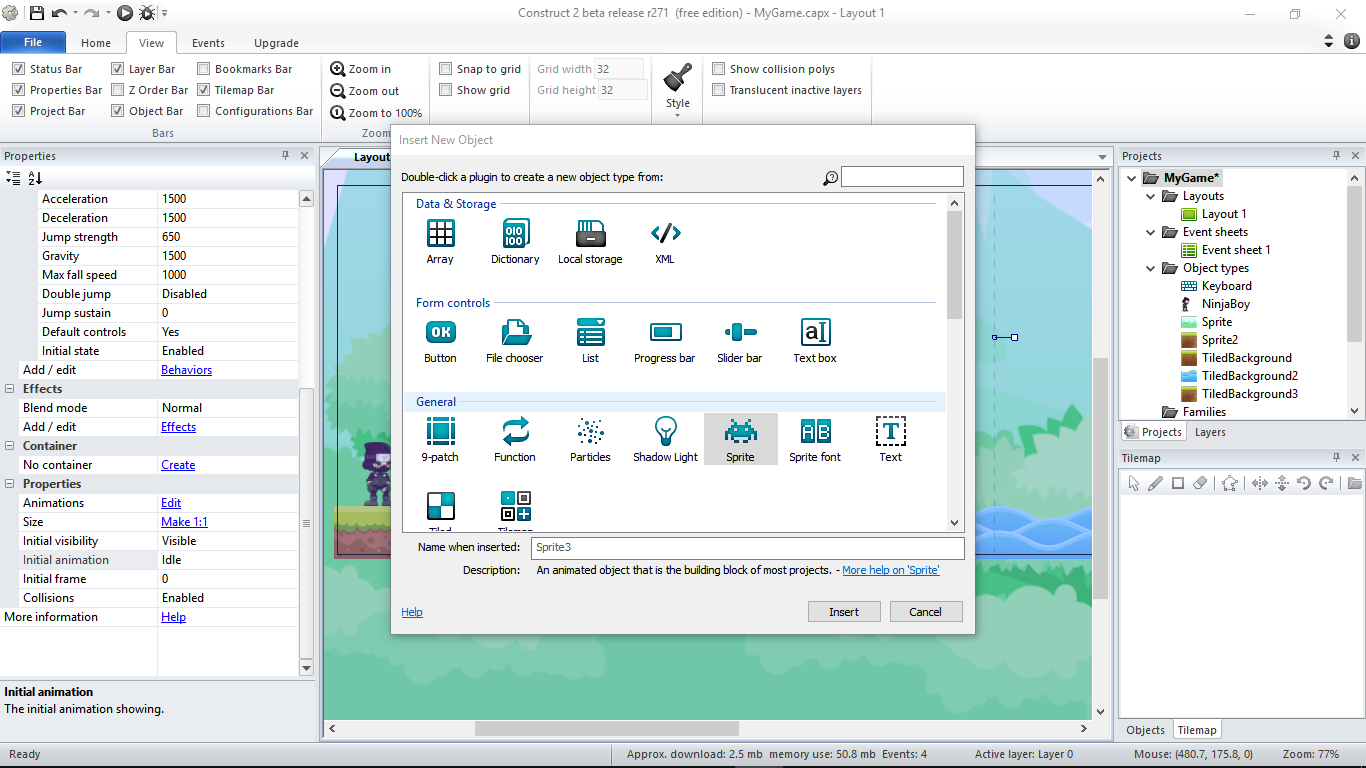1366x768 pixels.
Task: Collapse the Object types folder
Action: tap(1151, 268)
